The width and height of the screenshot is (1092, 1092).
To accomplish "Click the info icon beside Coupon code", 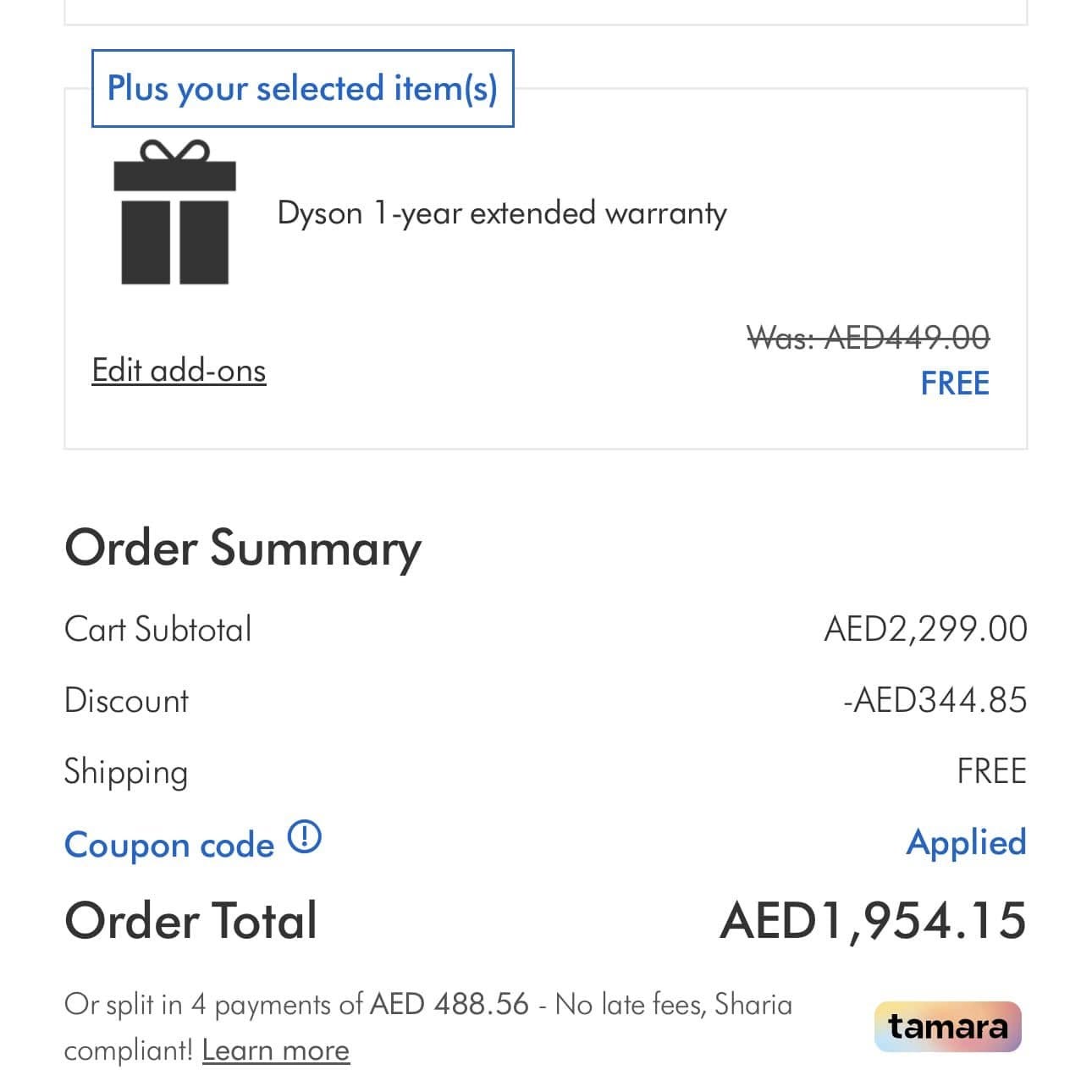I will pyautogui.click(x=305, y=837).
